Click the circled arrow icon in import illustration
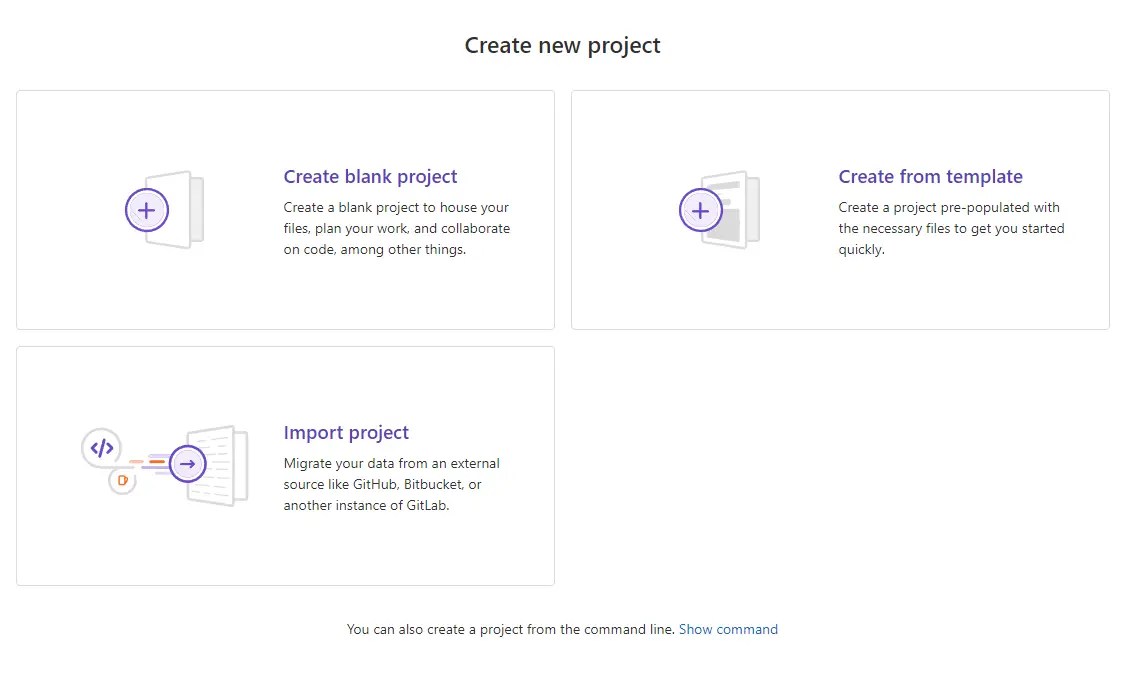Viewport: 1121px width, 674px height. tap(189, 463)
